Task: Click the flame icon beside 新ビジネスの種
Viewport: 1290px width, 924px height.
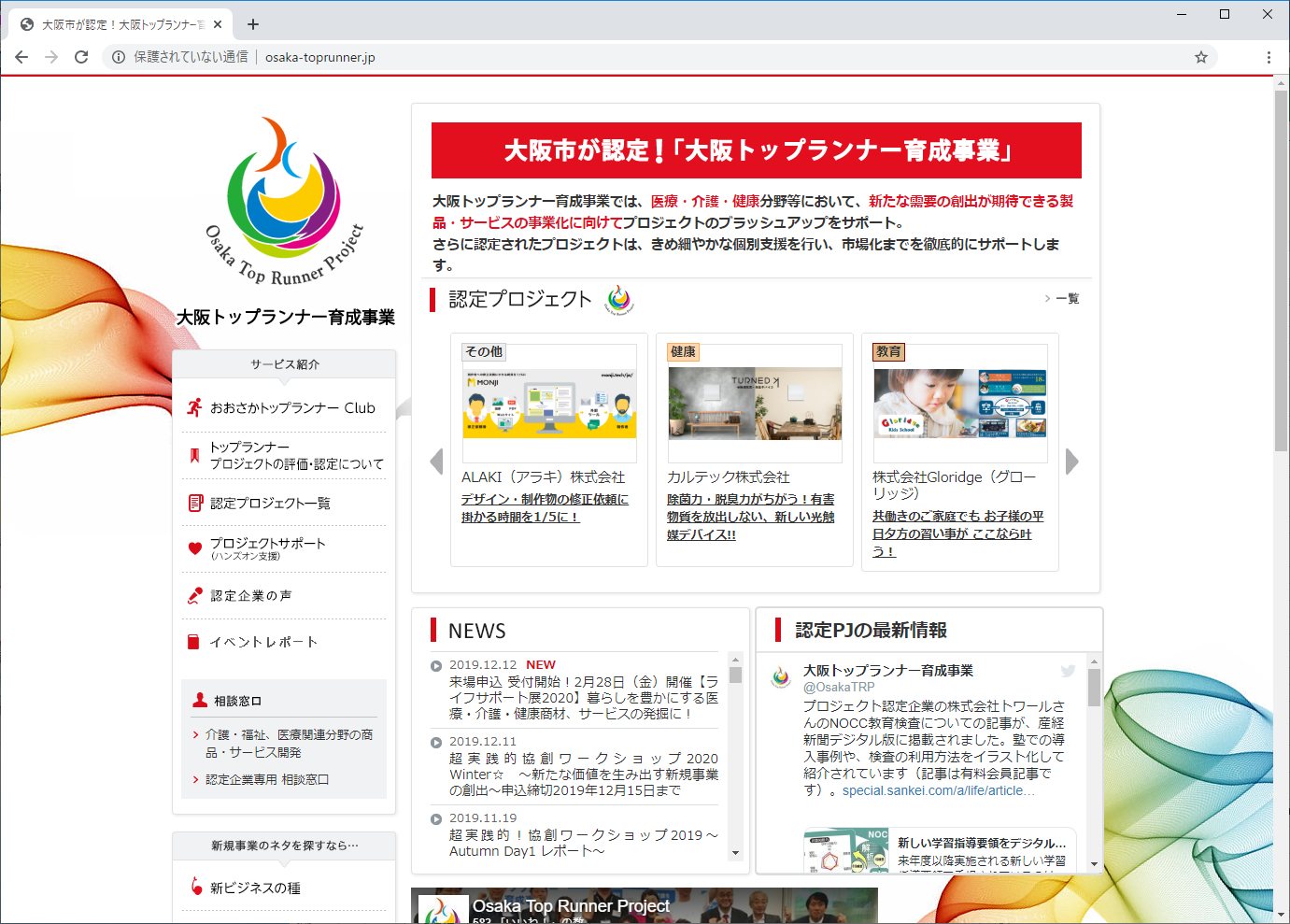Action: point(195,886)
